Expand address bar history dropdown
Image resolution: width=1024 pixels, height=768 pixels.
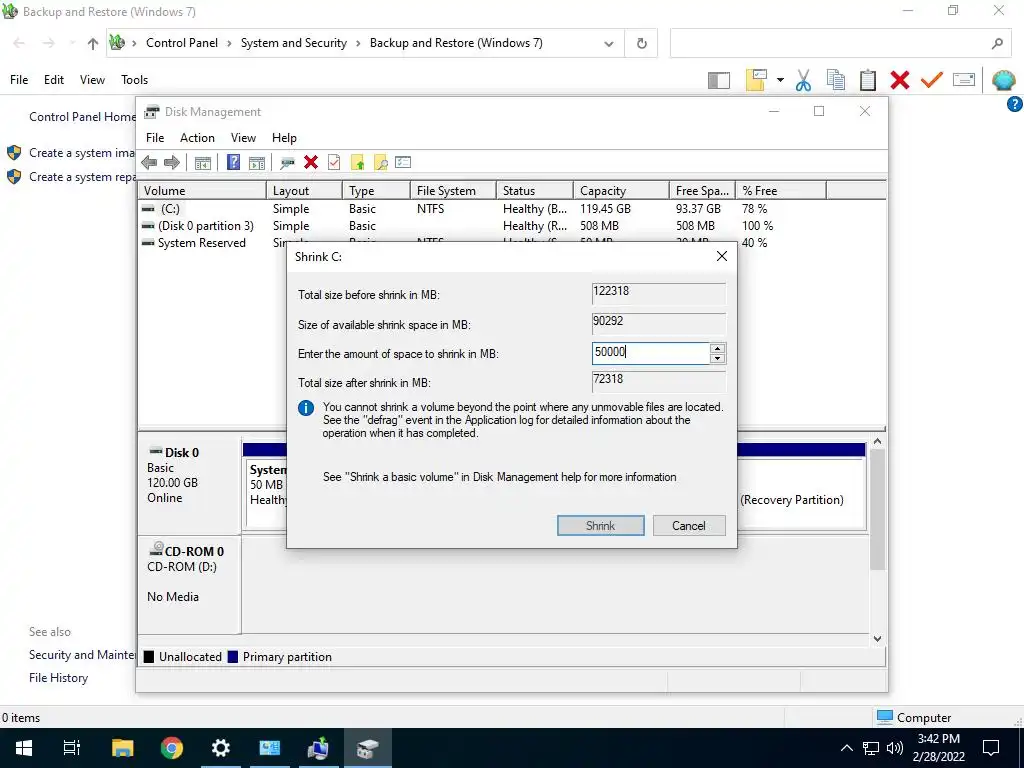click(x=609, y=44)
